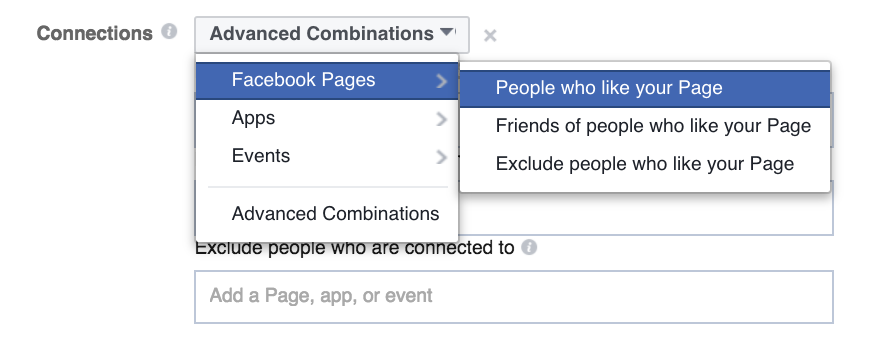Open the Advanced Combinations dropdown button
Image resolution: width=880 pixels, height=360 pixels.
(332, 35)
